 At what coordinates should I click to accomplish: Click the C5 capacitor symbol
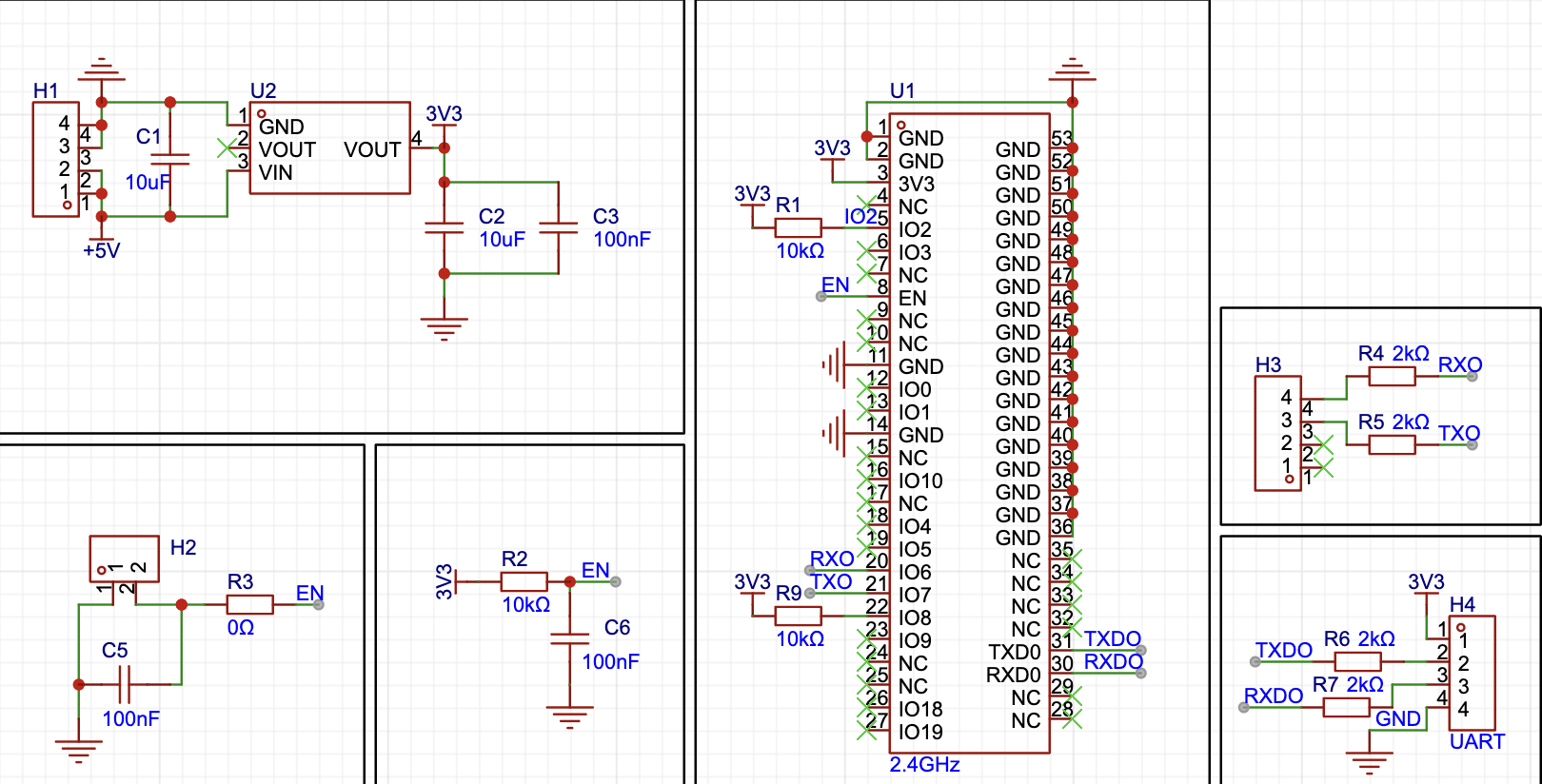(x=125, y=684)
